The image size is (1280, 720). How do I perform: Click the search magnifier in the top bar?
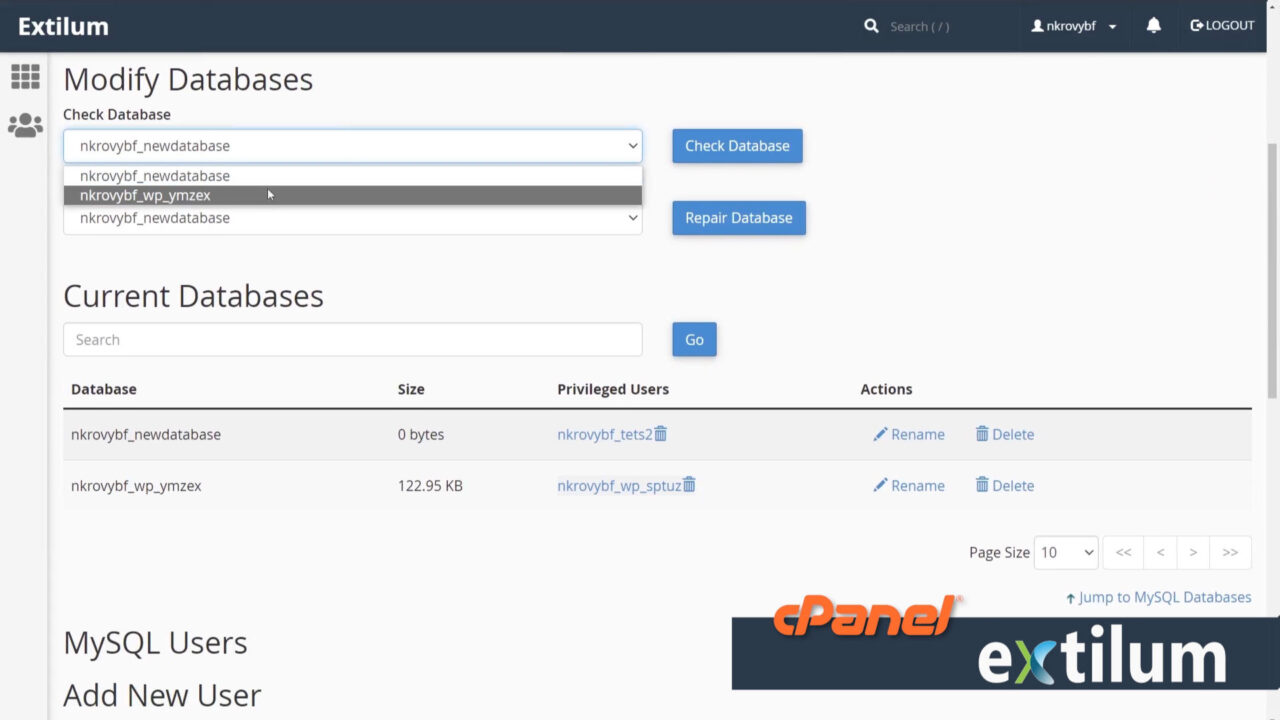(871, 25)
